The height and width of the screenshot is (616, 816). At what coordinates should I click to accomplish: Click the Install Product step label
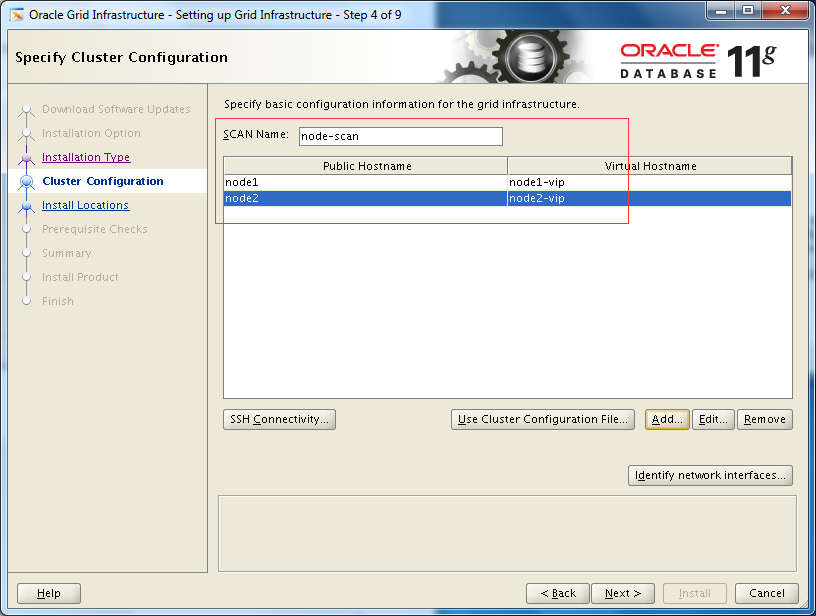tap(80, 277)
